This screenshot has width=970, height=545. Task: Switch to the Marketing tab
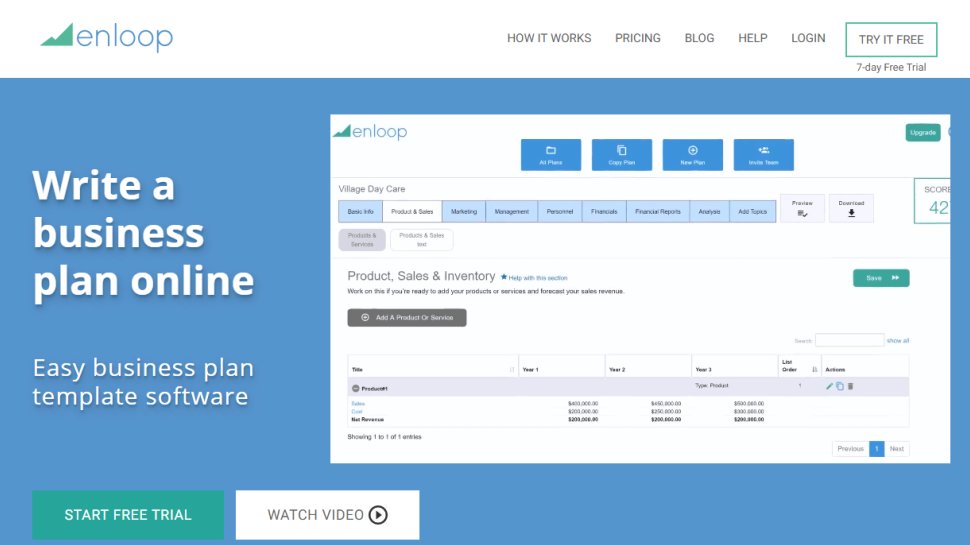[464, 212]
